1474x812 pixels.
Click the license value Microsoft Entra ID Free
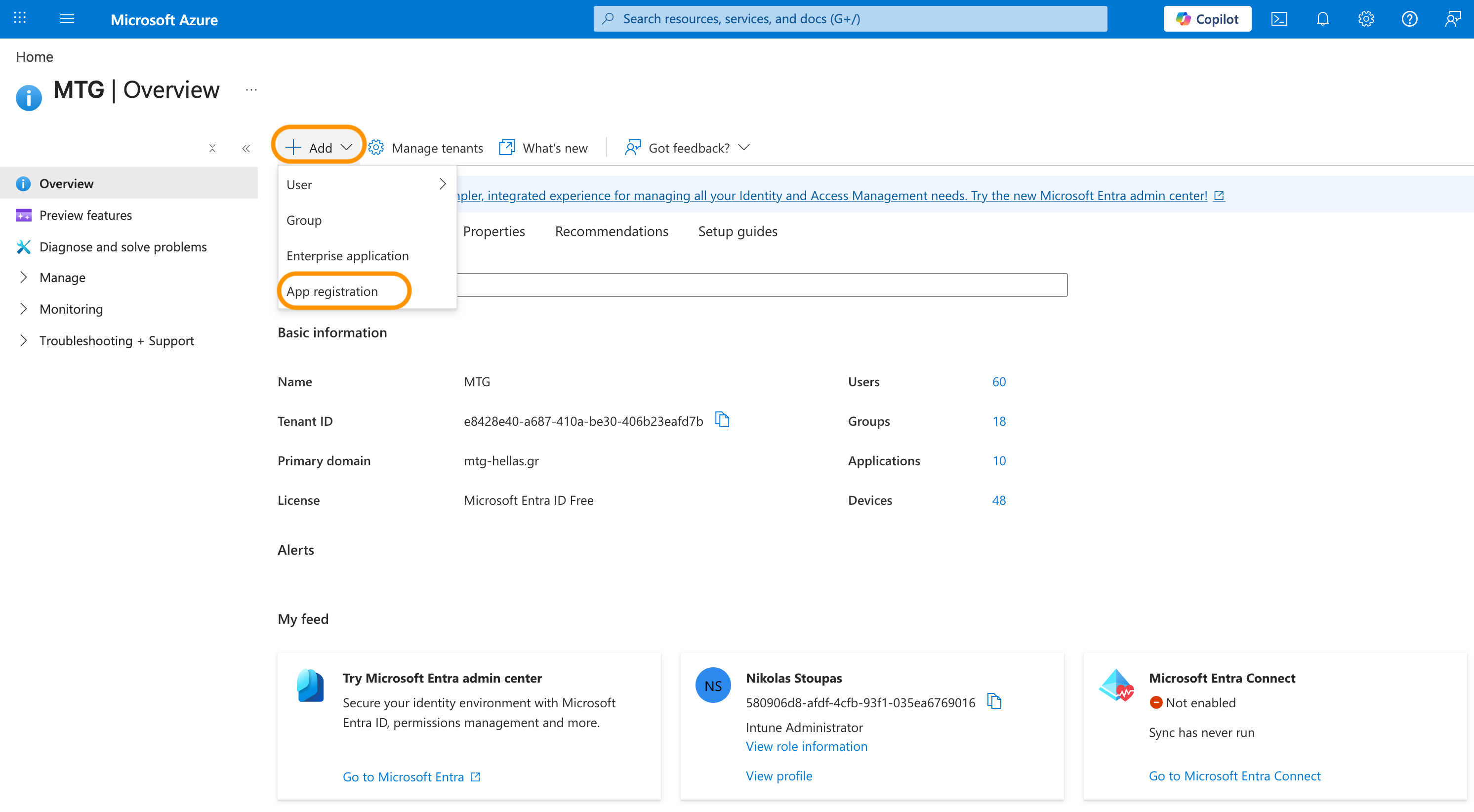coord(529,500)
